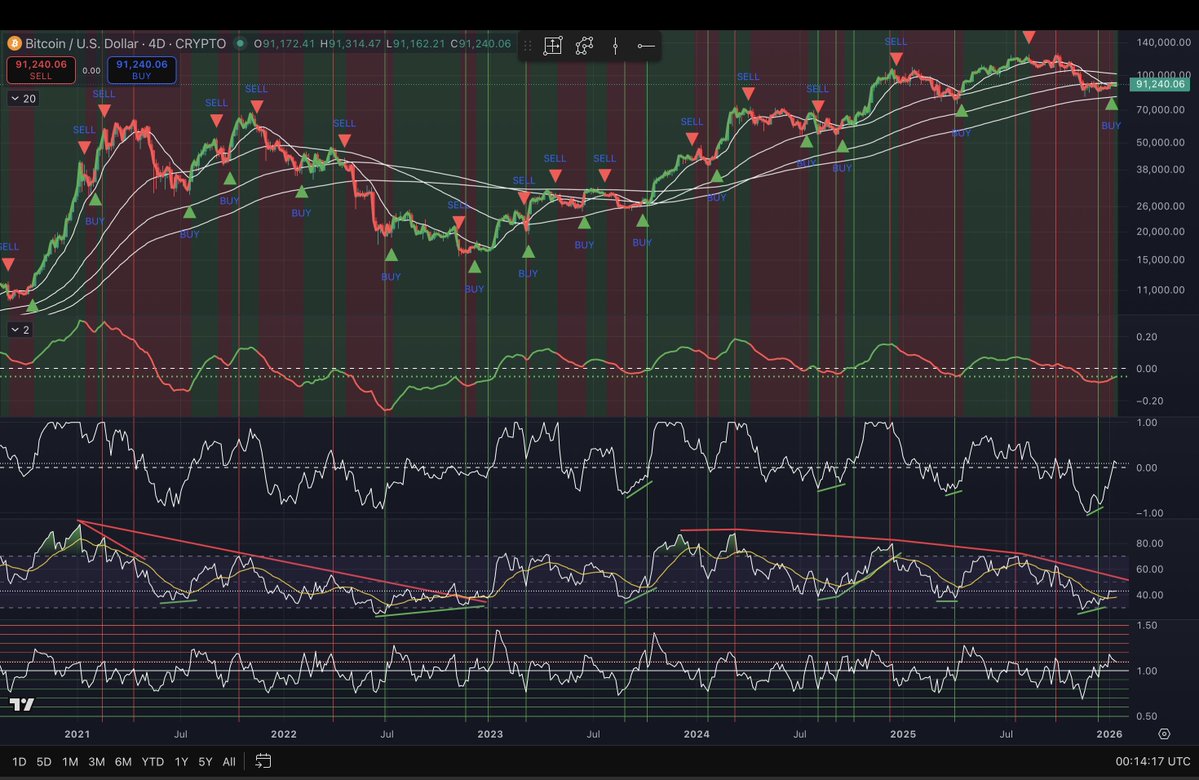Click the 60.00 RSI scale label
This screenshot has width=1199, height=780.
click(1149, 569)
